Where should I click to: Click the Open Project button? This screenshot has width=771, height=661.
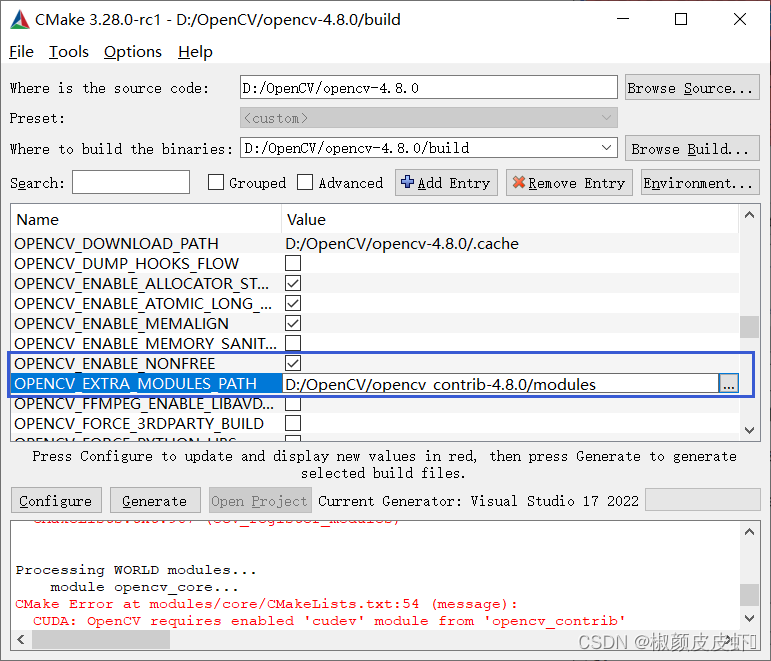260,501
